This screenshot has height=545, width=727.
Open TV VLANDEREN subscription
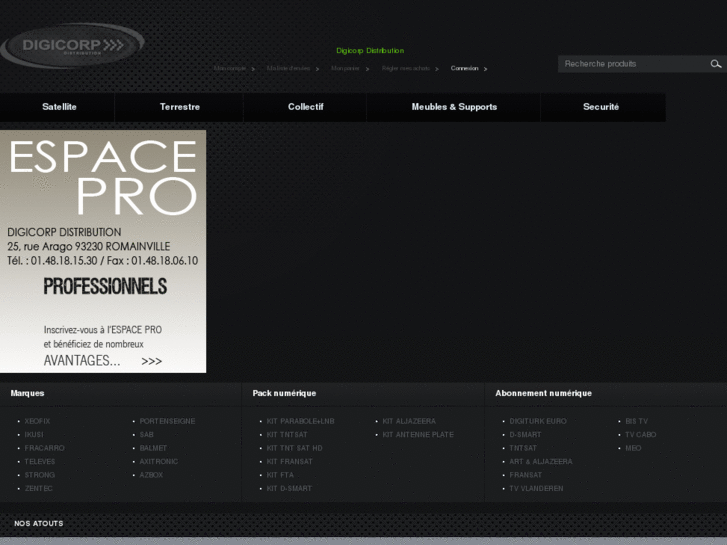(536, 488)
